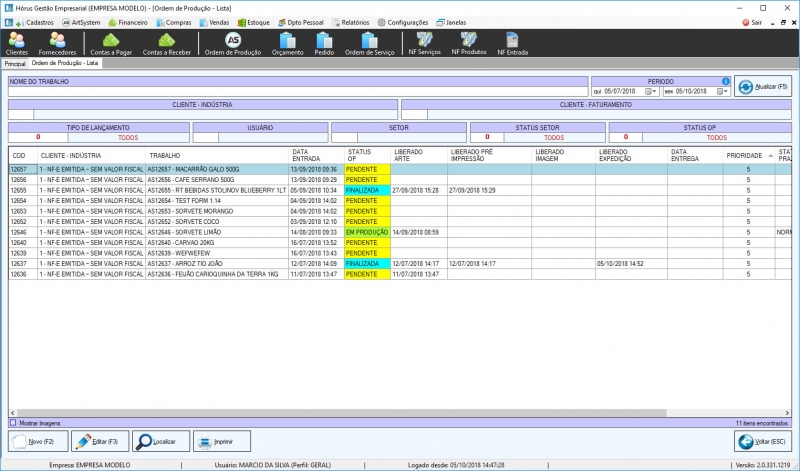This screenshot has height=471, width=800.
Task: Open the Vendas menu
Action: [214, 22]
